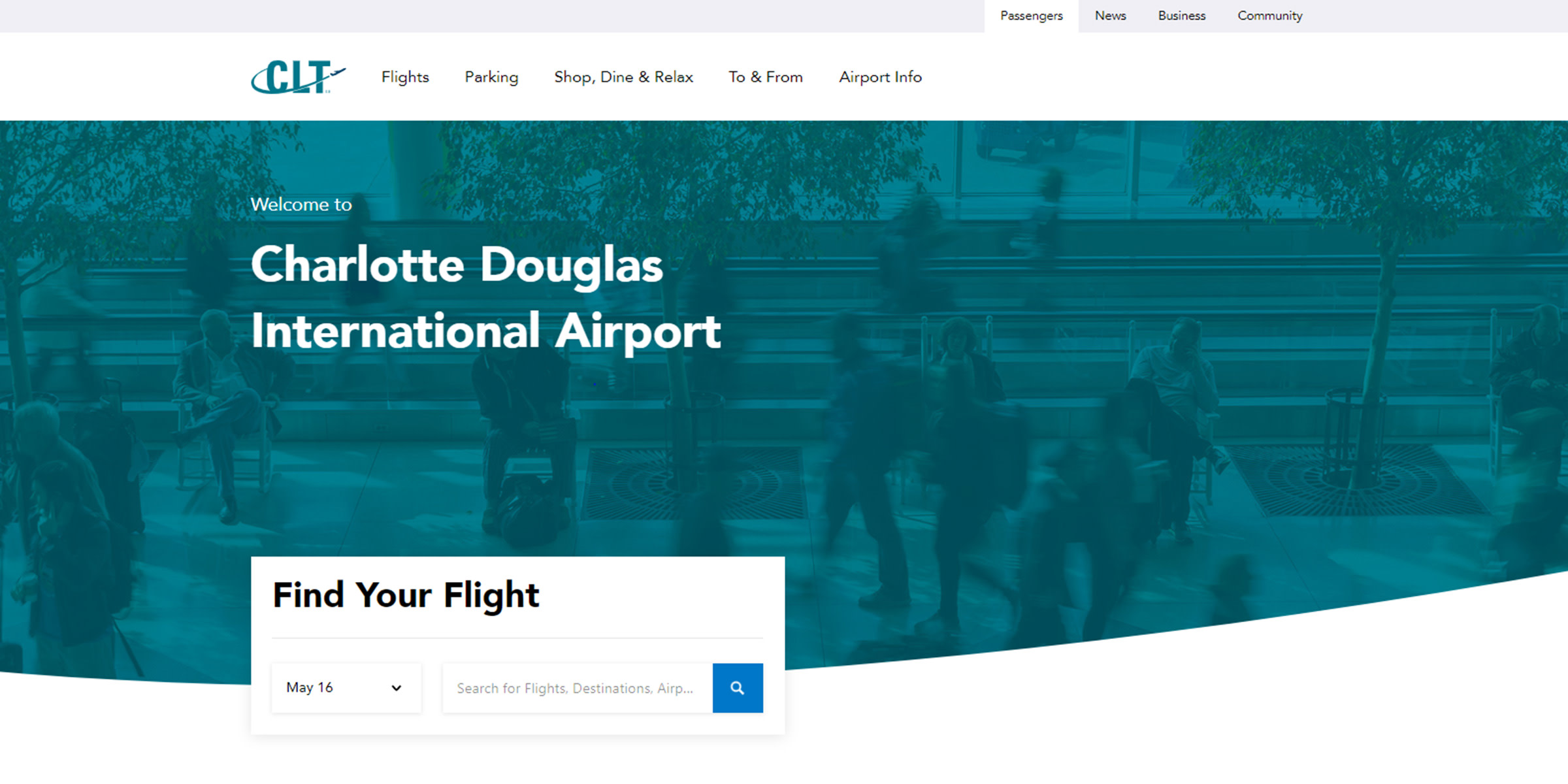Click the Welcome to text
The image size is (1568, 784).
(301, 204)
